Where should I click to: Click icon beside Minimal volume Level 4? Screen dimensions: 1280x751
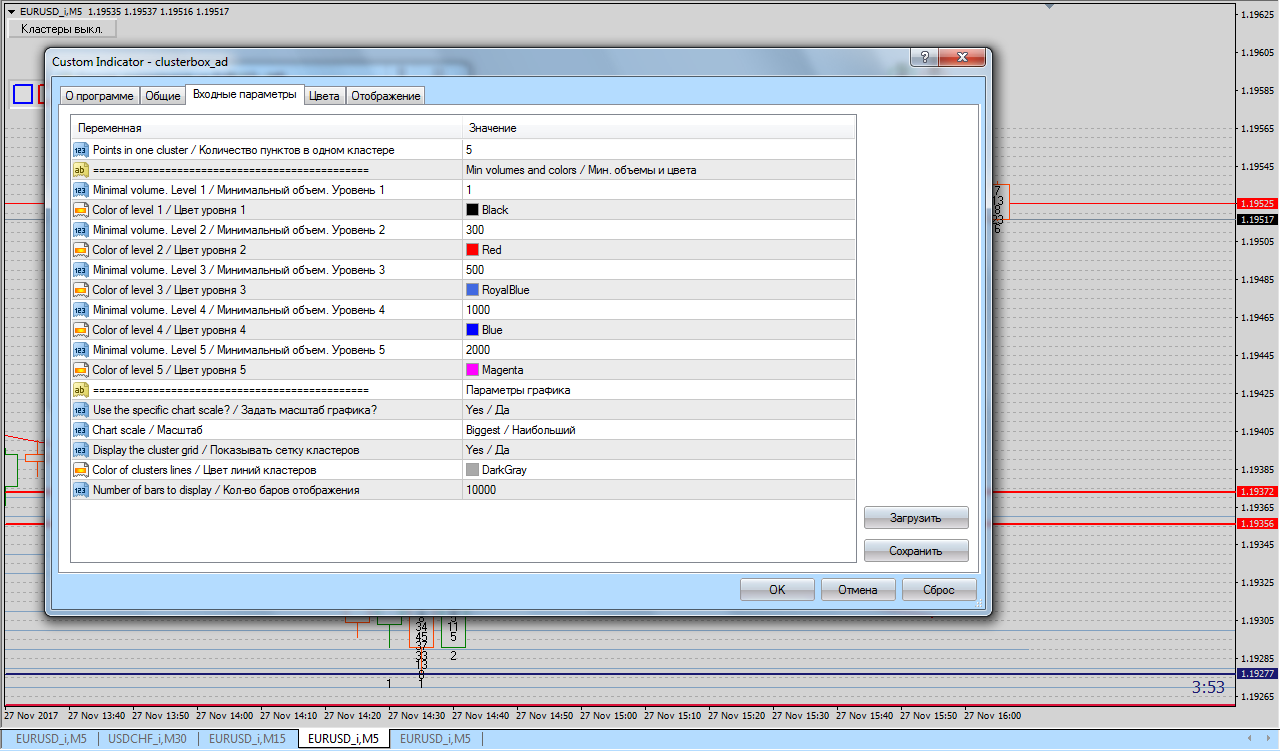[81, 310]
